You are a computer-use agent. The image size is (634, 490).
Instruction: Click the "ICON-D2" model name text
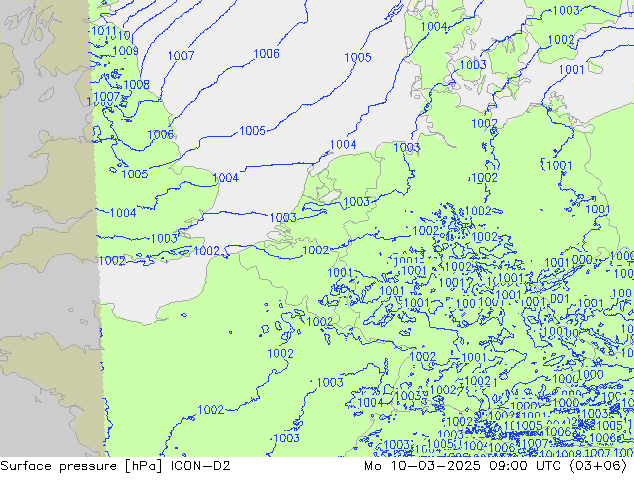click(201, 466)
